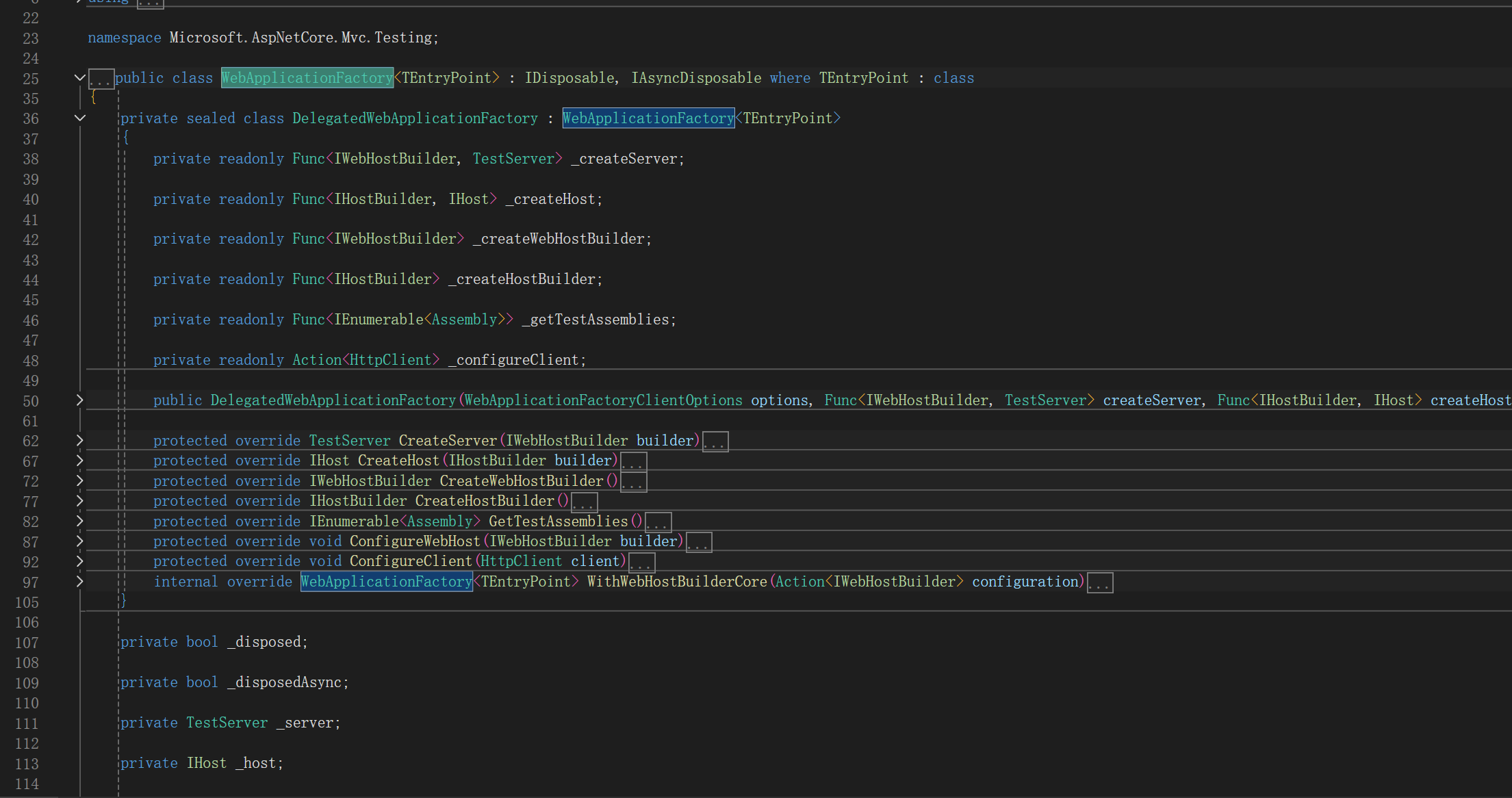
Task: Expand the DelegatedWebApplicationFactory constructor on line 50
Action: pos(79,400)
